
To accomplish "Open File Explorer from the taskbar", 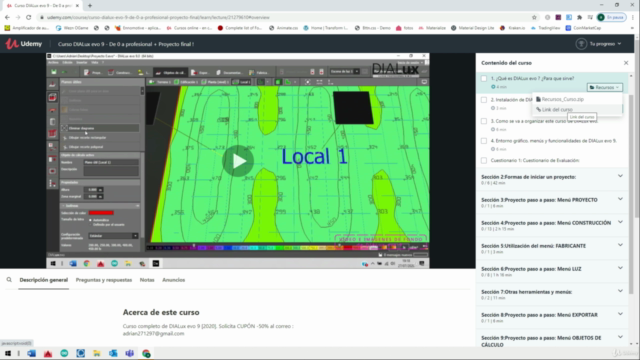I will click(97, 353).
